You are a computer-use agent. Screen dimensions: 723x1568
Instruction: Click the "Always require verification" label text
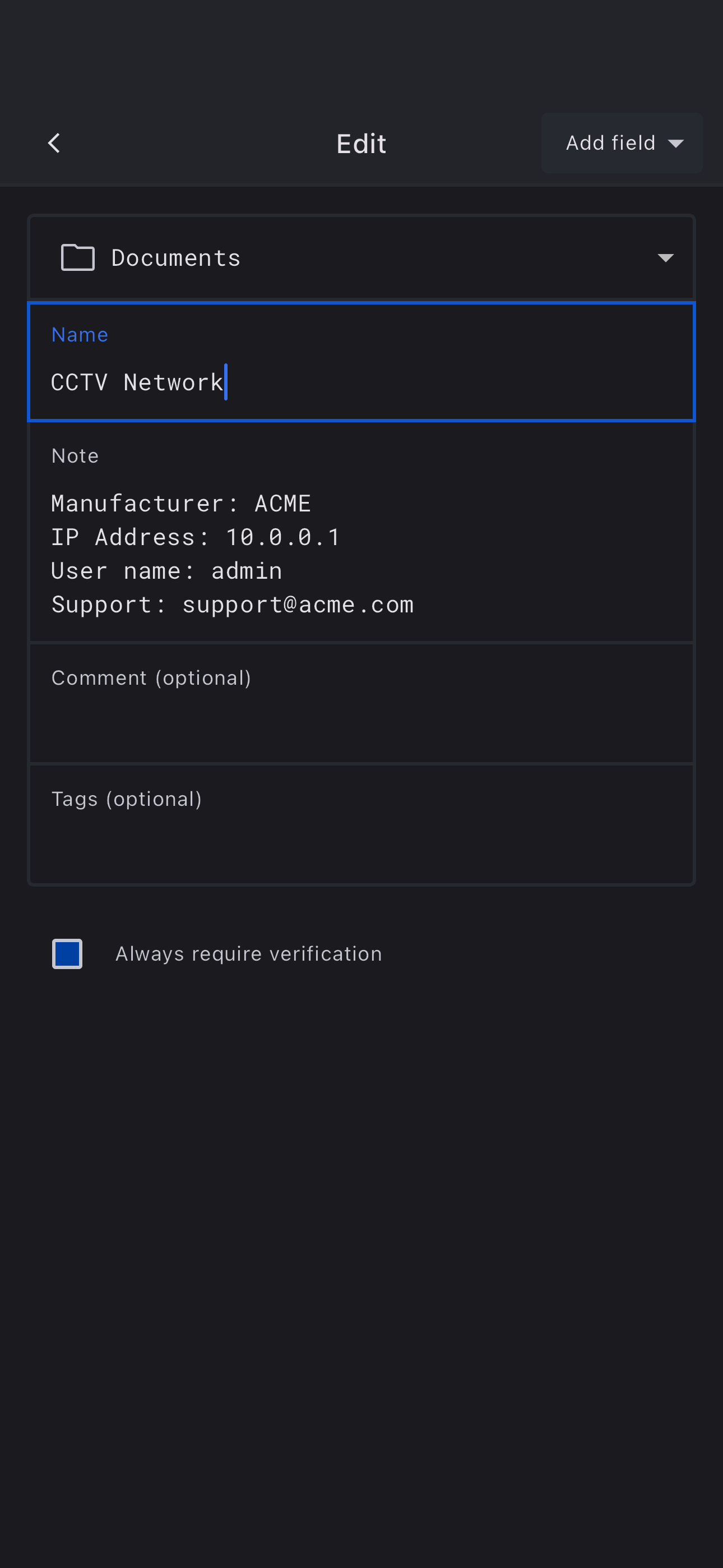tap(248, 954)
